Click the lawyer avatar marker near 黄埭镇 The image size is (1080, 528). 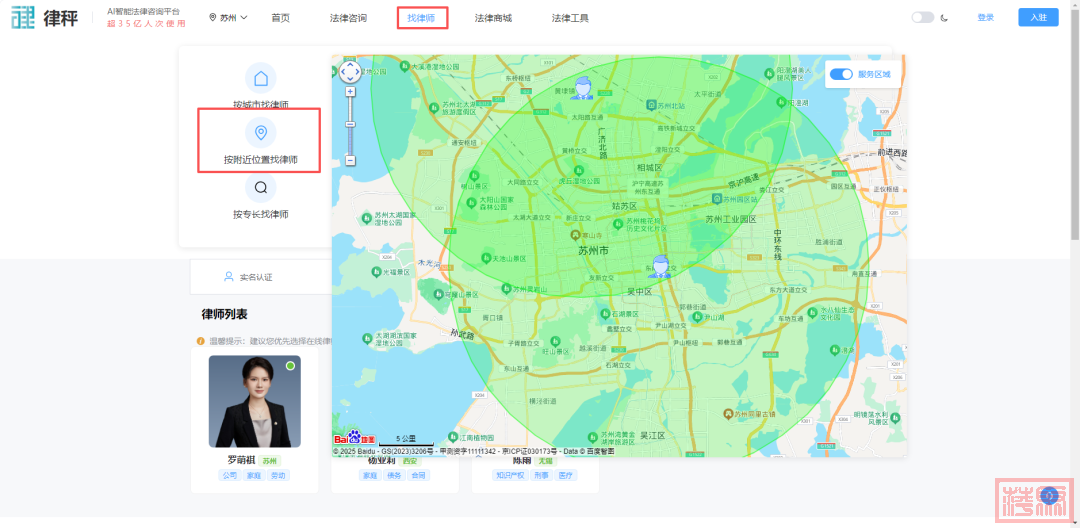click(582, 89)
